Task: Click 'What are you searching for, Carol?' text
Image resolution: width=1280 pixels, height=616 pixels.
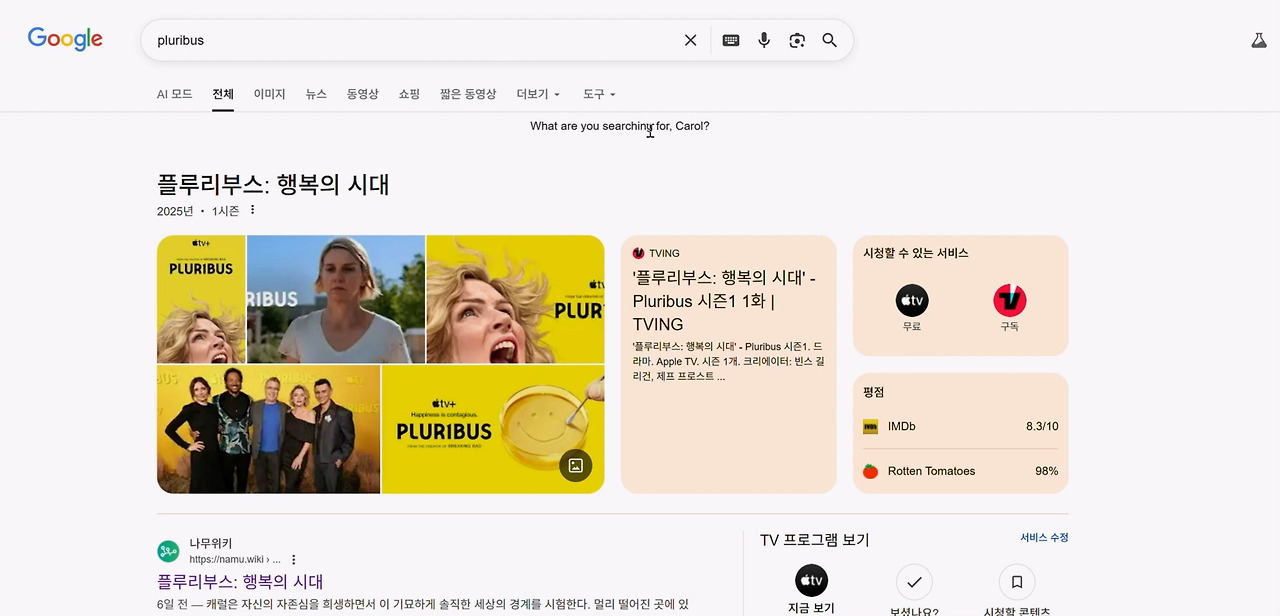Action: point(620,126)
